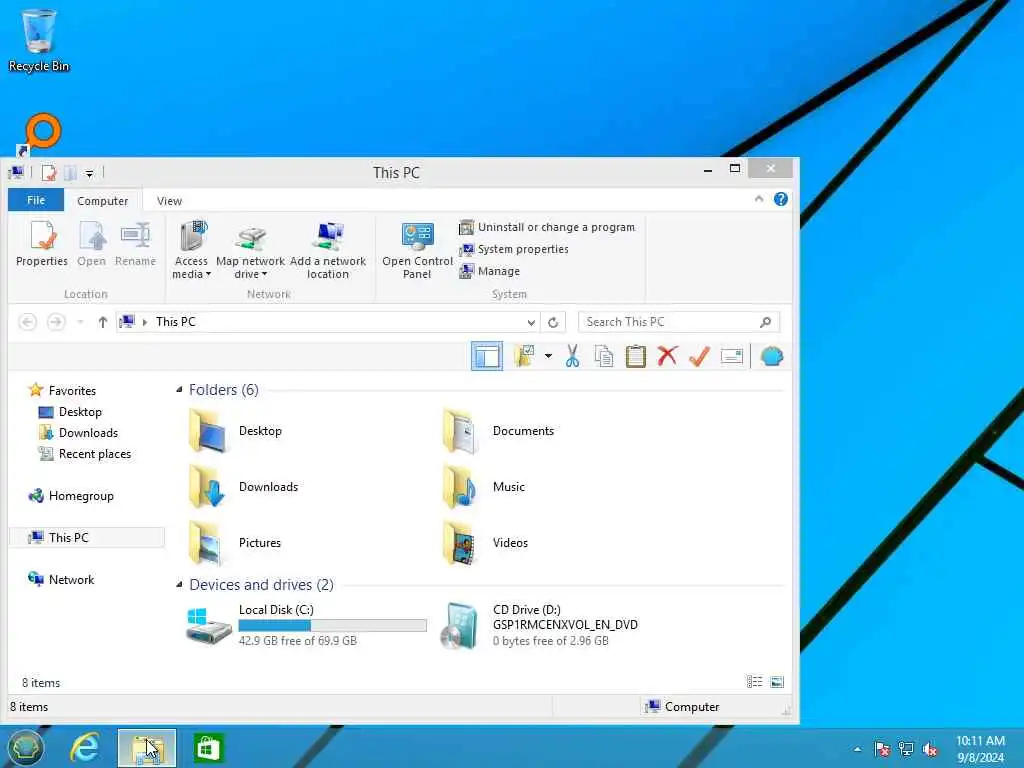The width and height of the screenshot is (1024, 768).
Task: Select Homegroup in navigation pane
Action: click(71, 496)
